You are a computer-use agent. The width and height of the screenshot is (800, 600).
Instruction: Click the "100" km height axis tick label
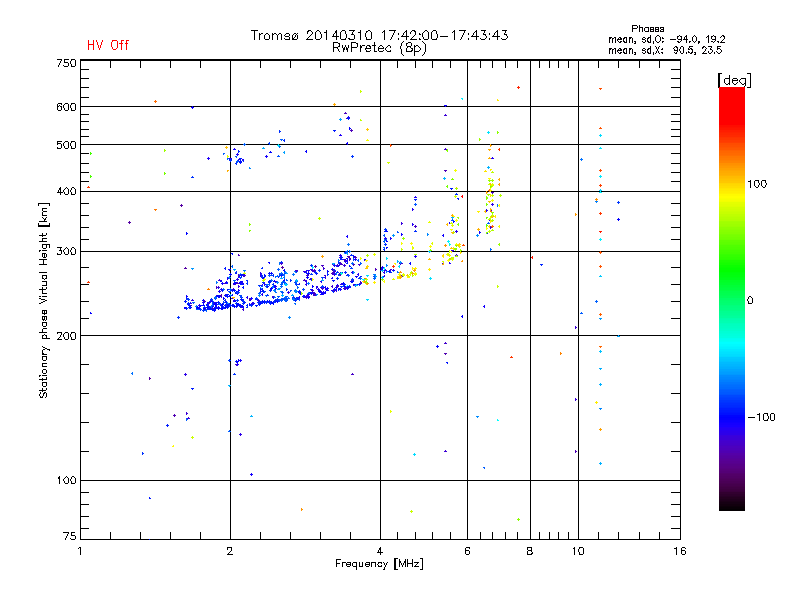click(x=66, y=481)
